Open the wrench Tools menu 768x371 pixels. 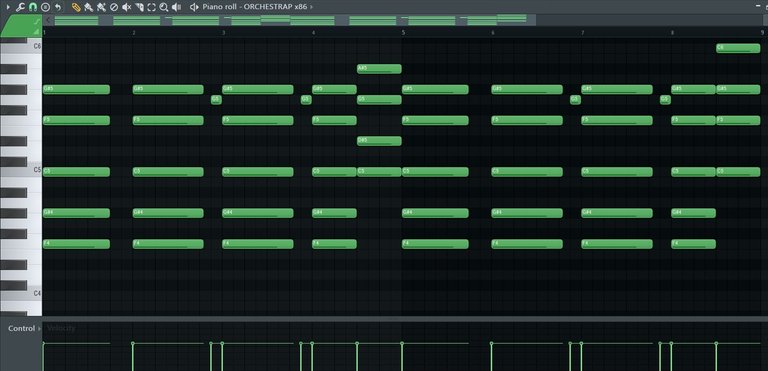tap(21, 7)
